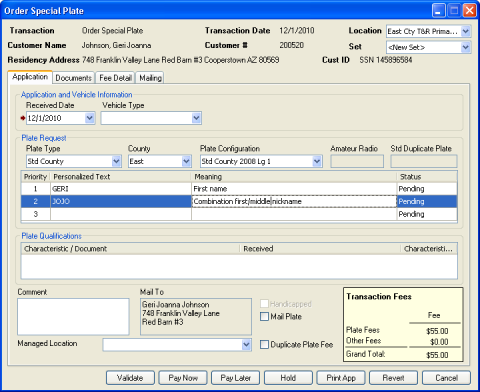Click the required-field marker beside Received Date
The height and width of the screenshot is (392, 480).
coord(23,118)
